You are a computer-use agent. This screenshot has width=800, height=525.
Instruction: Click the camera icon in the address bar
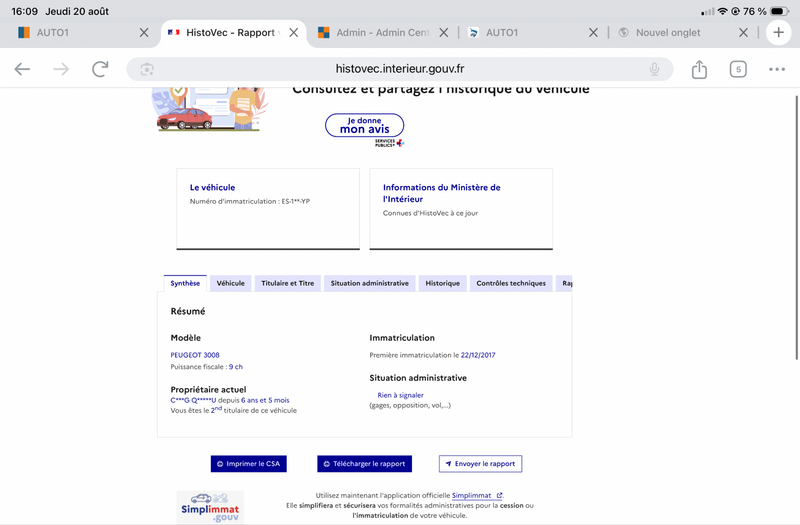pos(147,69)
